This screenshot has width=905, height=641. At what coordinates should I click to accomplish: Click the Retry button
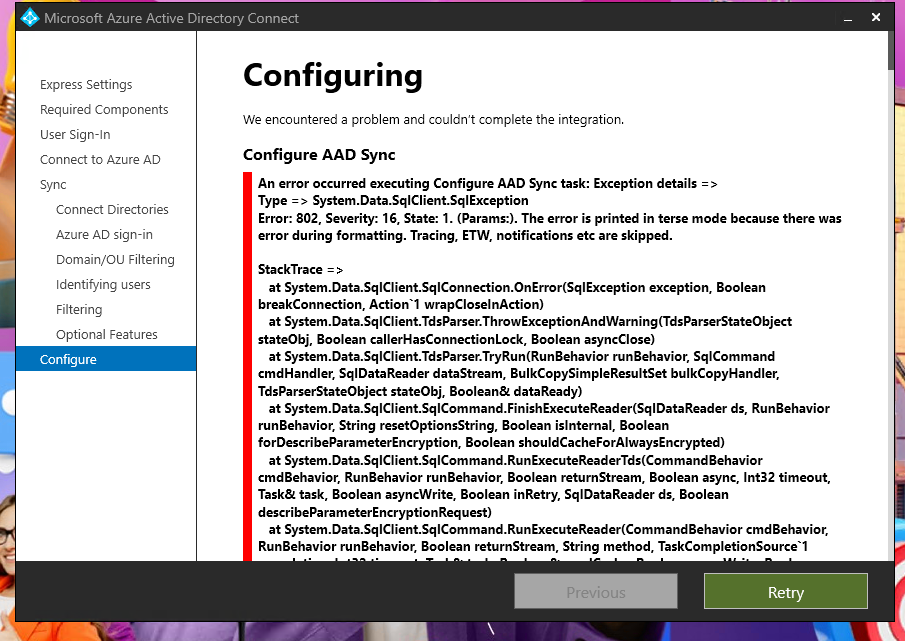(785, 591)
